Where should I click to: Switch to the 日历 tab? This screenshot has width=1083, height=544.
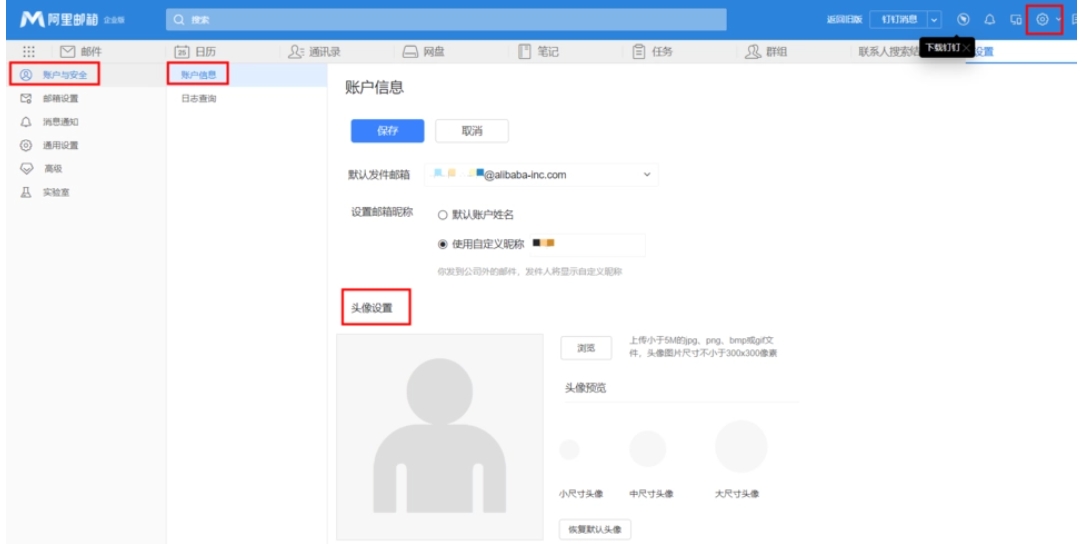[x=195, y=52]
